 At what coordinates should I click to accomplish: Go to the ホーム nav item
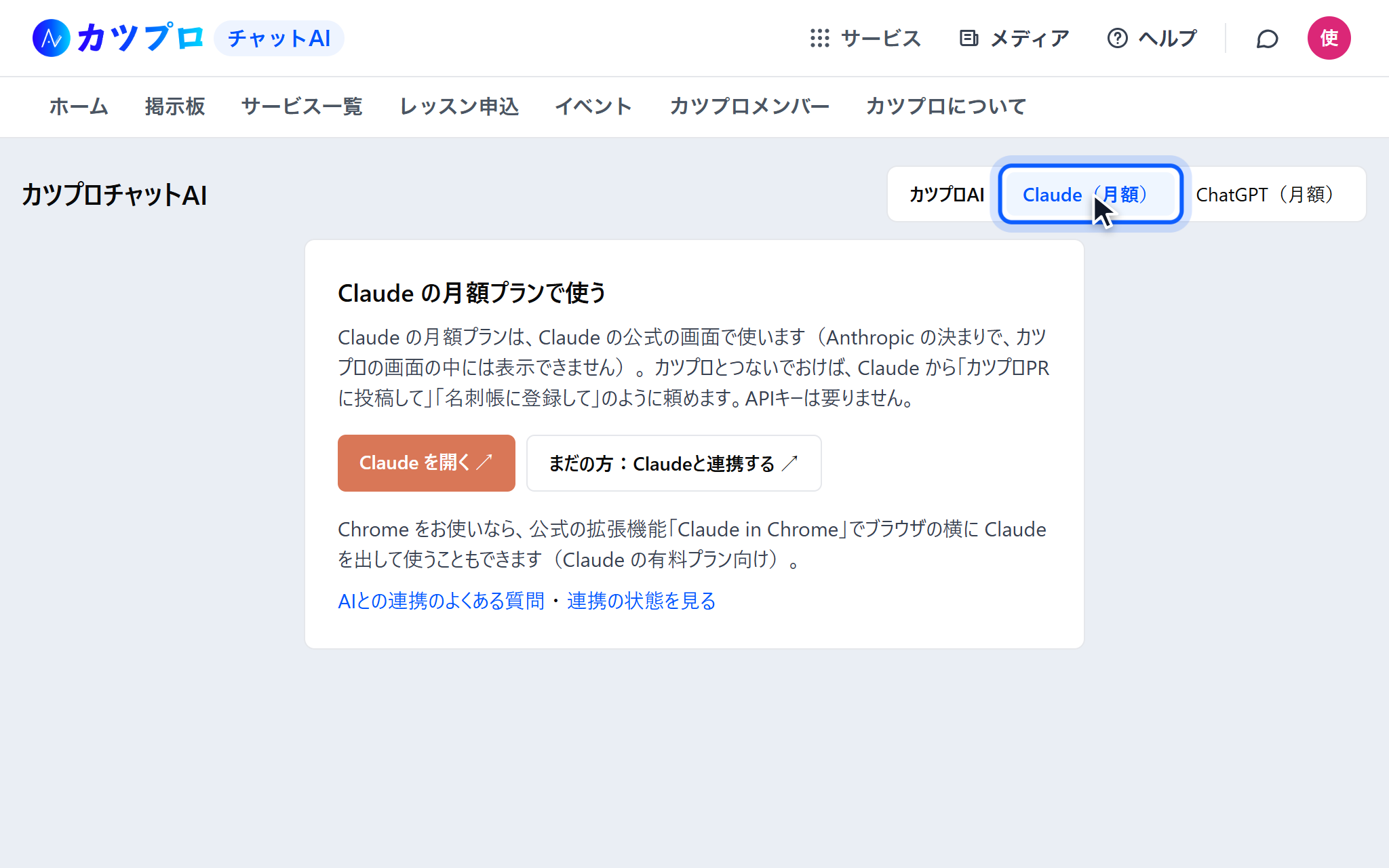pos(79,106)
